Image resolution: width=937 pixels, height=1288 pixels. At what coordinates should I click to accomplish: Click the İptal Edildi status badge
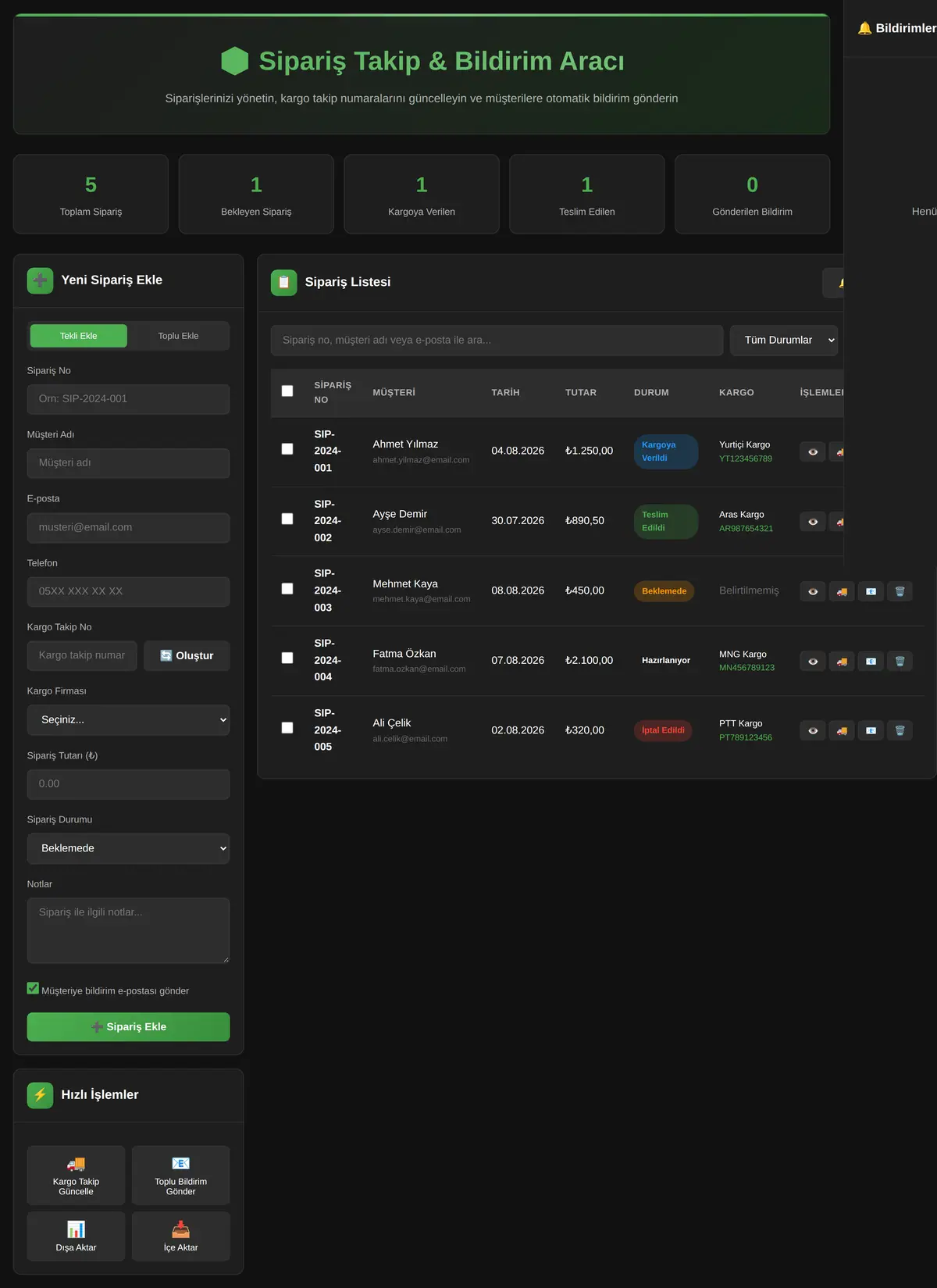tap(663, 730)
